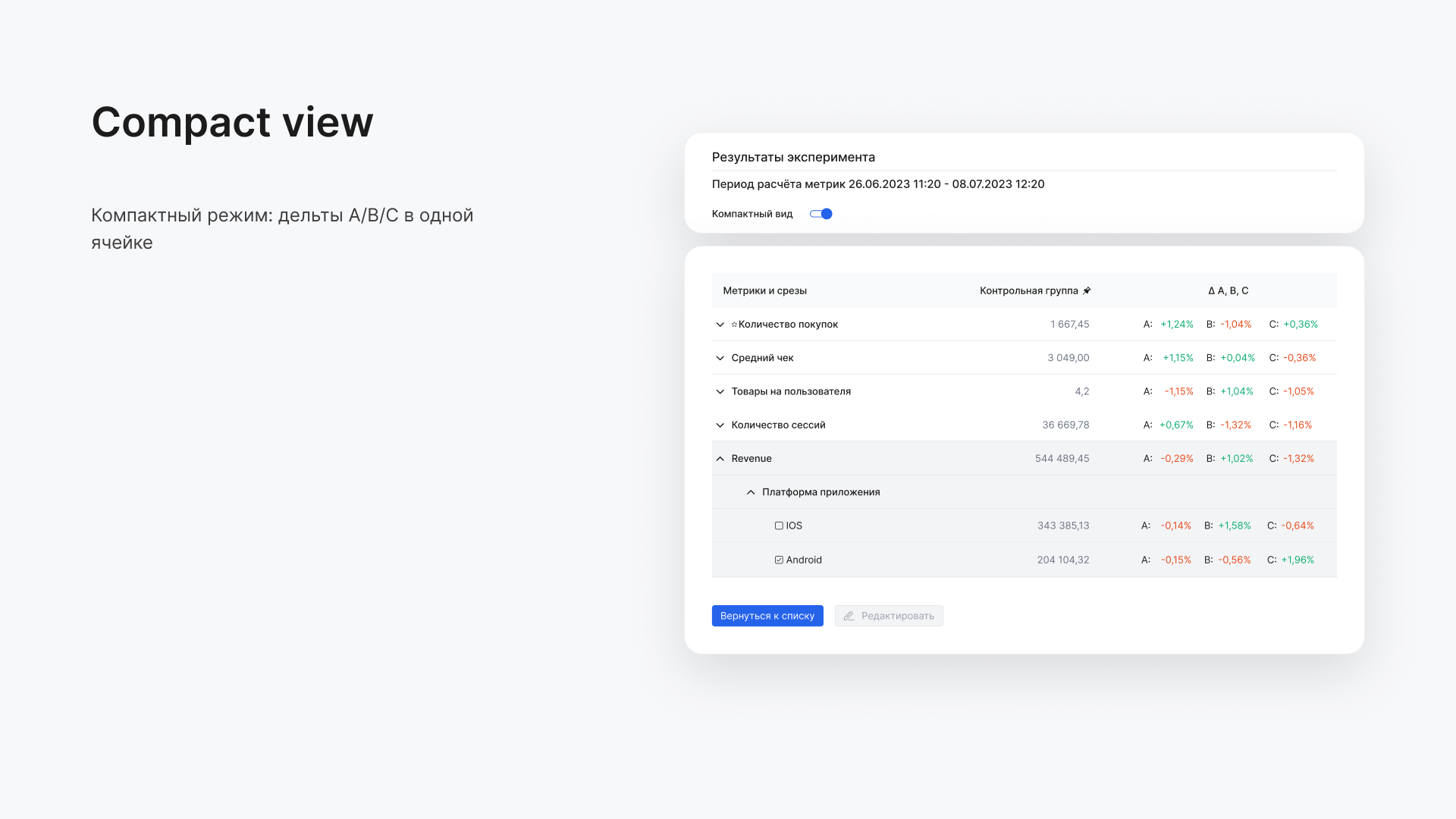Uncheck the Android checkbox
The image size is (1456, 819).
779,560
